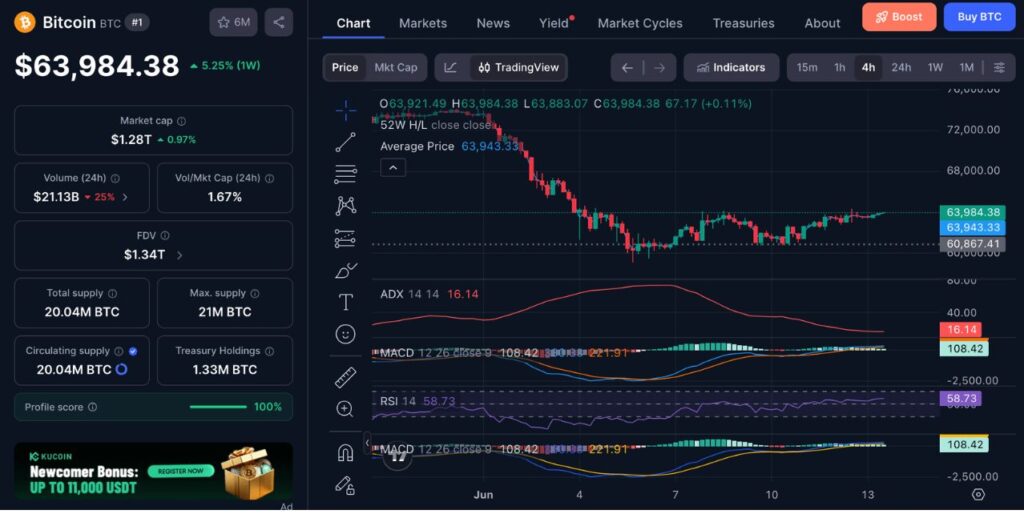
Task: Open the News tab
Action: [x=493, y=23]
